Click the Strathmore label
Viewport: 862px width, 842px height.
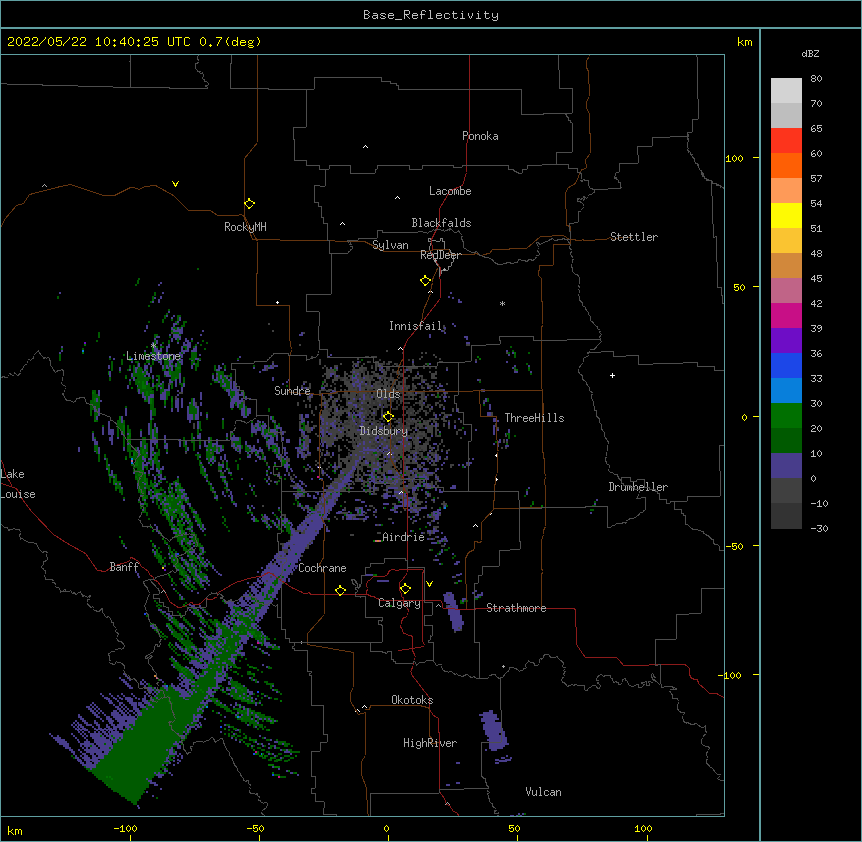point(516,608)
